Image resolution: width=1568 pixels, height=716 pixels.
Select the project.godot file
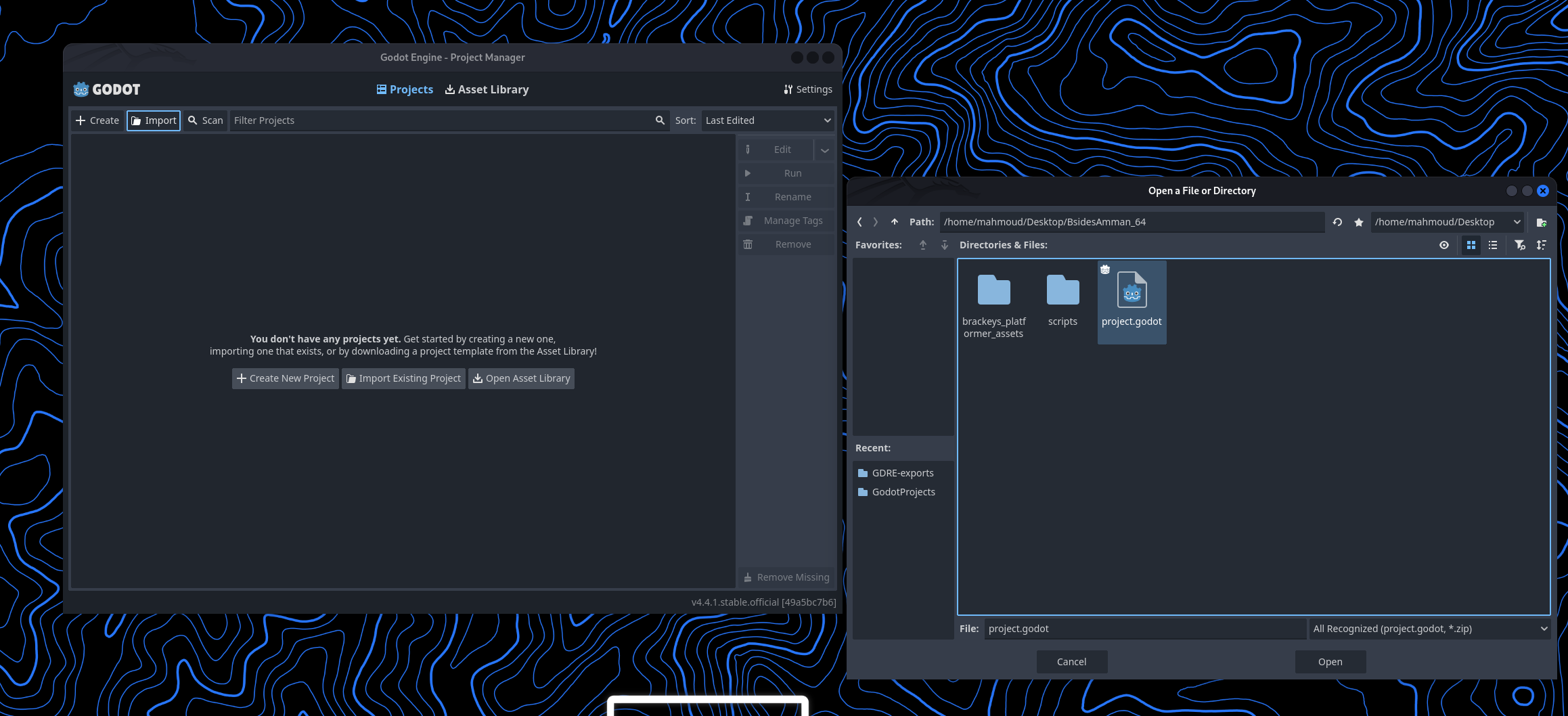point(1132,303)
